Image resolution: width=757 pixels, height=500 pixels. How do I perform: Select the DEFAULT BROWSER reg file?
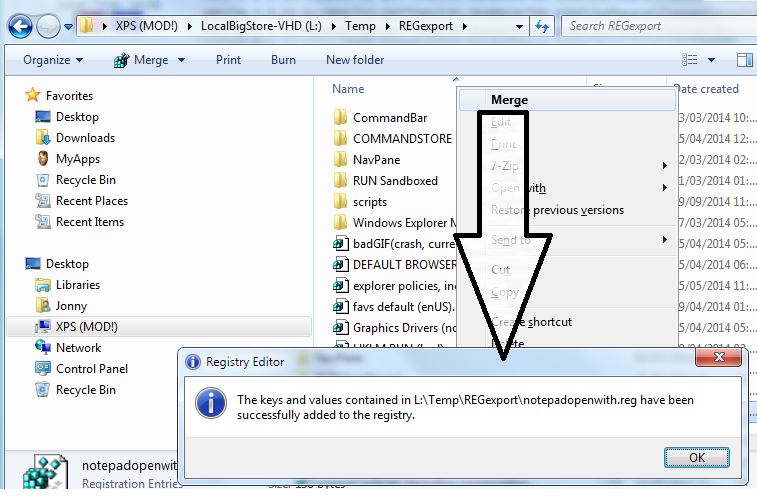click(395, 265)
